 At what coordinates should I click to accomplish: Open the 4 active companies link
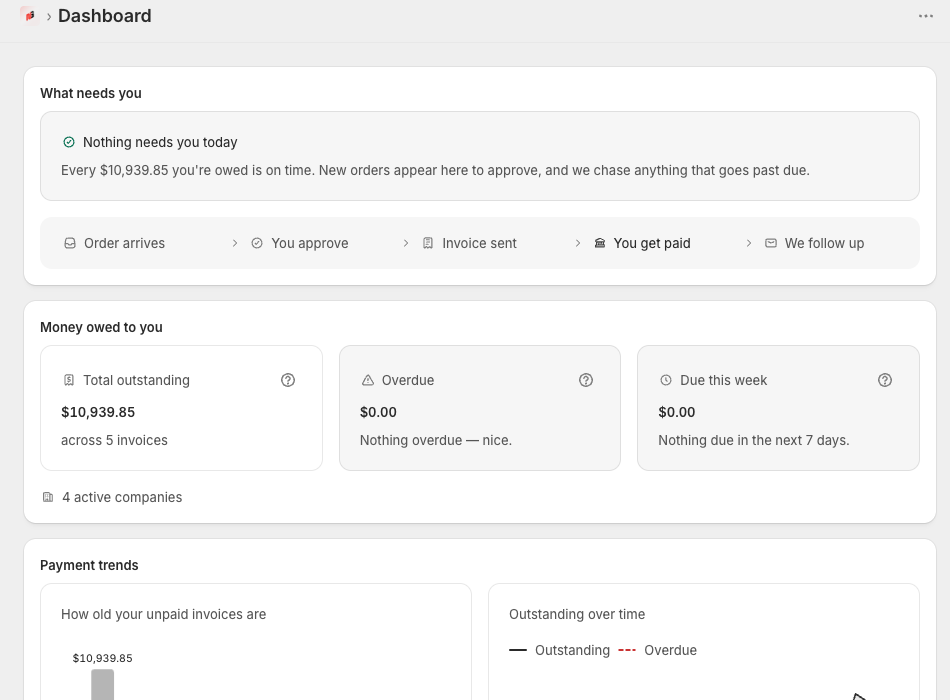point(122,497)
